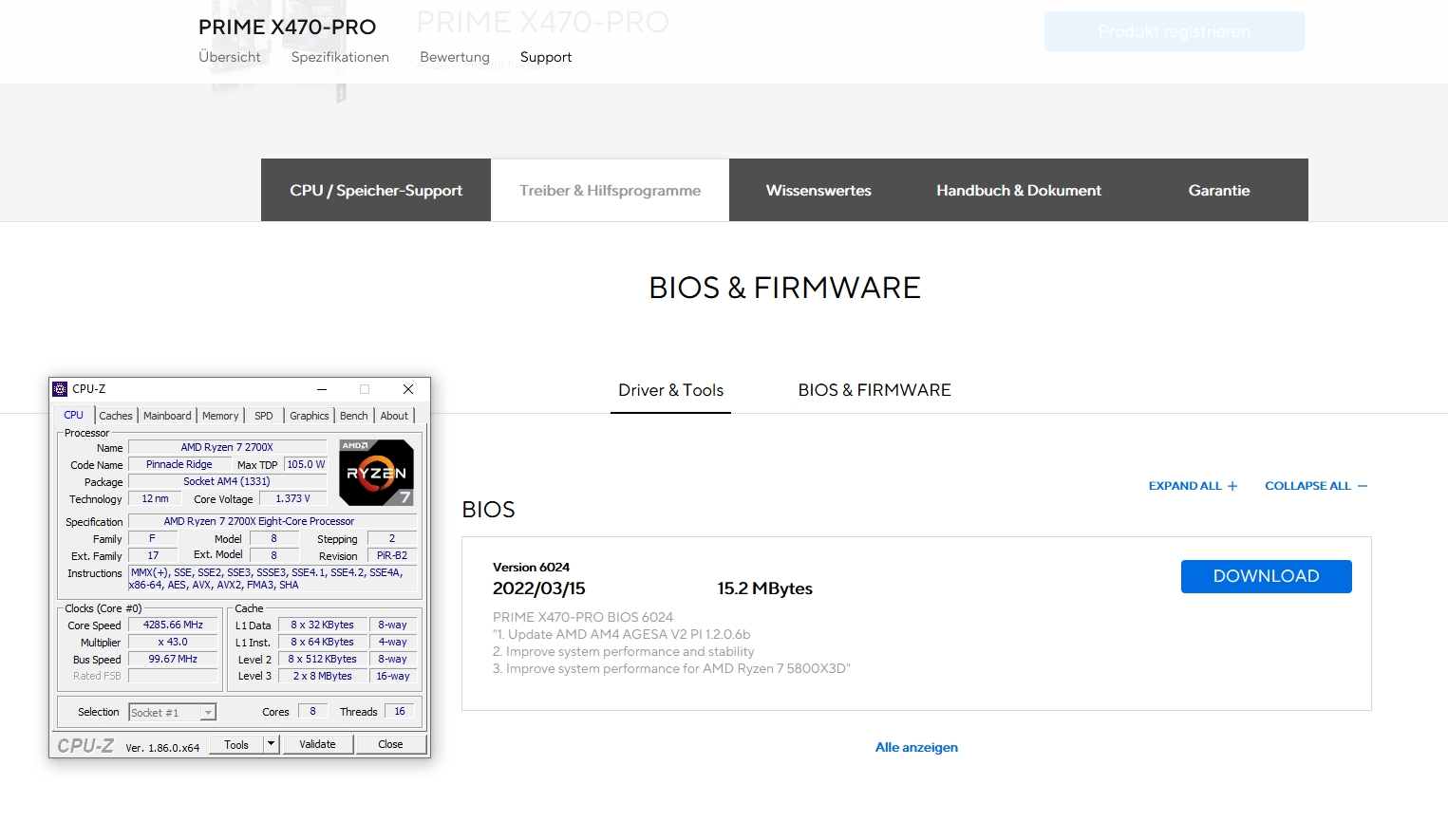Open the Mainboard tab in CPU-Z
The image size is (1448, 840).
167,416
